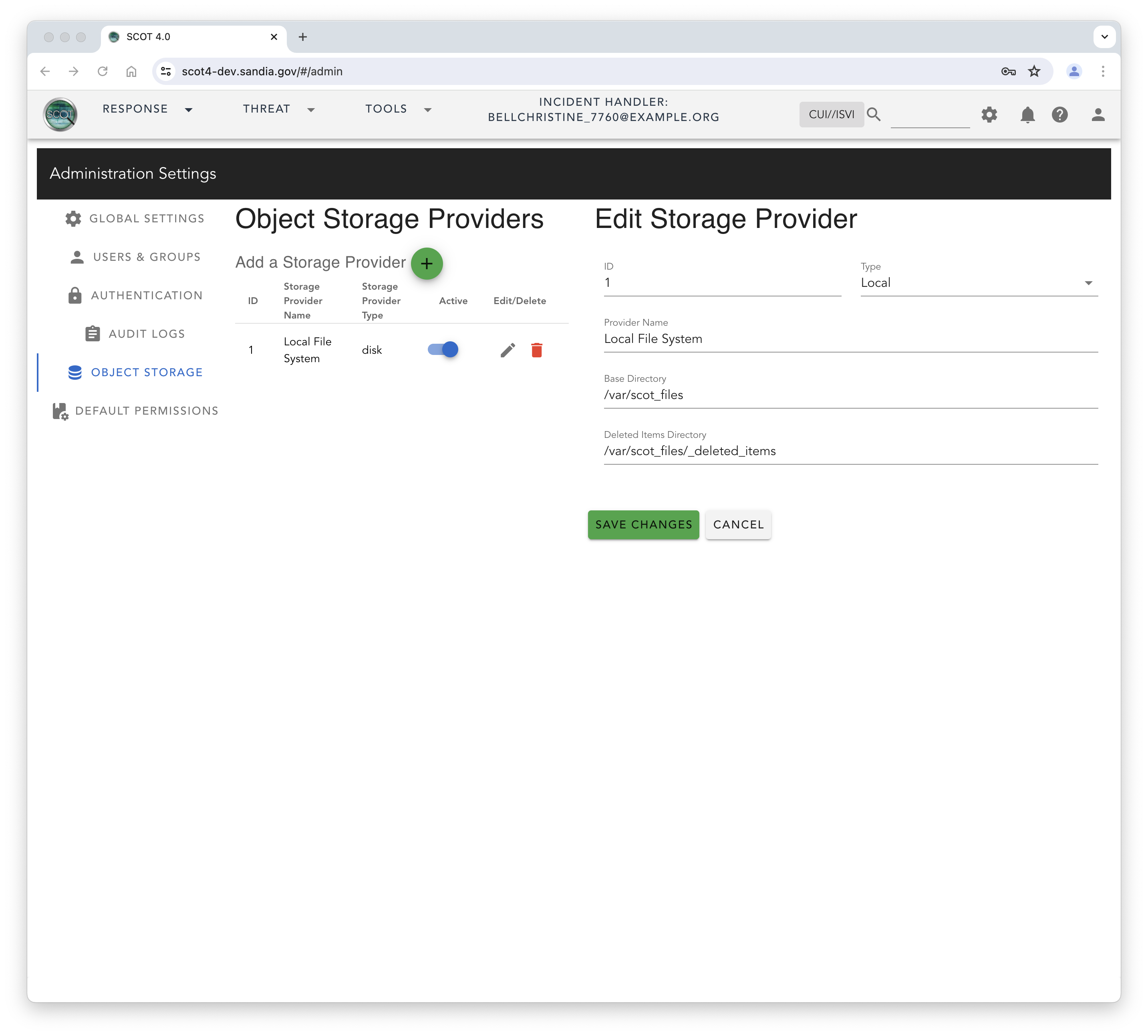Click the search magnifier icon
Viewport: 1148px width, 1036px height.
pyautogui.click(x=874, y=115)
